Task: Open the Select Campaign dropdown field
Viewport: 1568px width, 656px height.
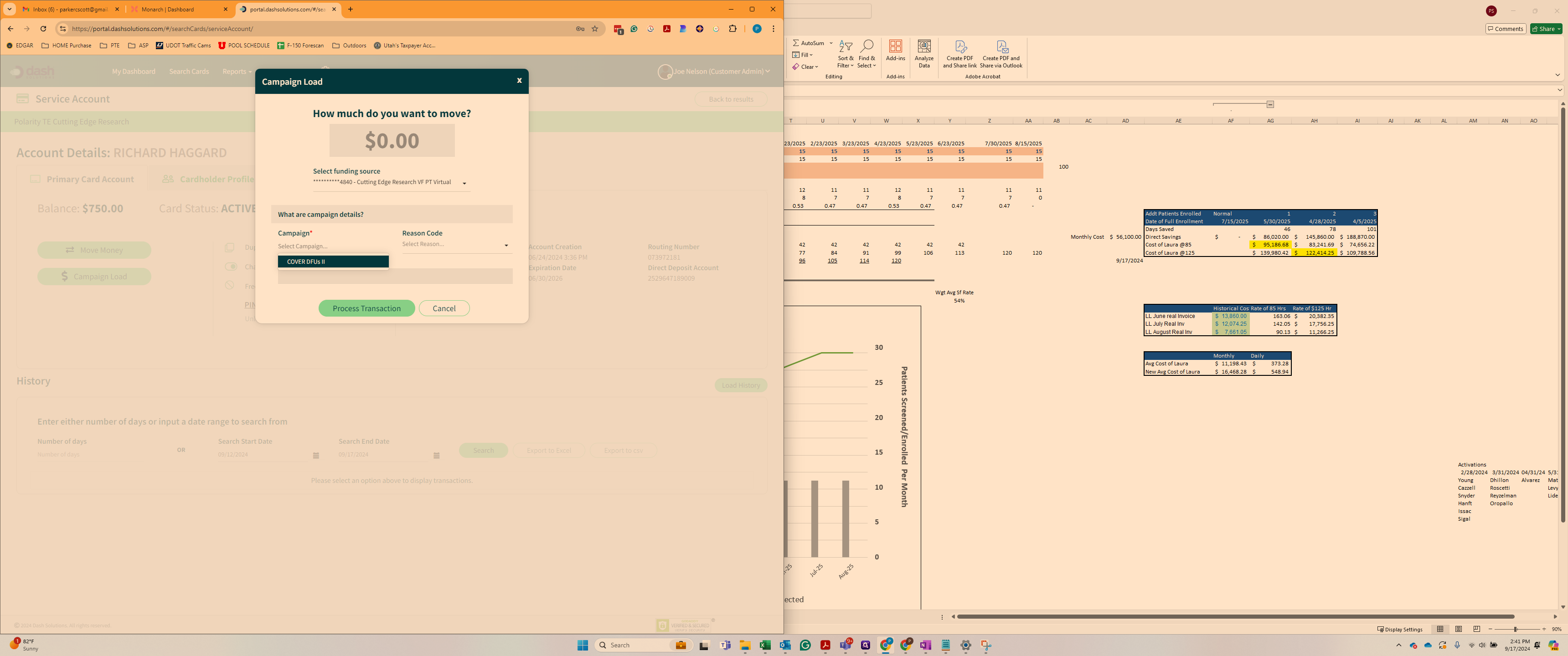Action: [333, 246]
